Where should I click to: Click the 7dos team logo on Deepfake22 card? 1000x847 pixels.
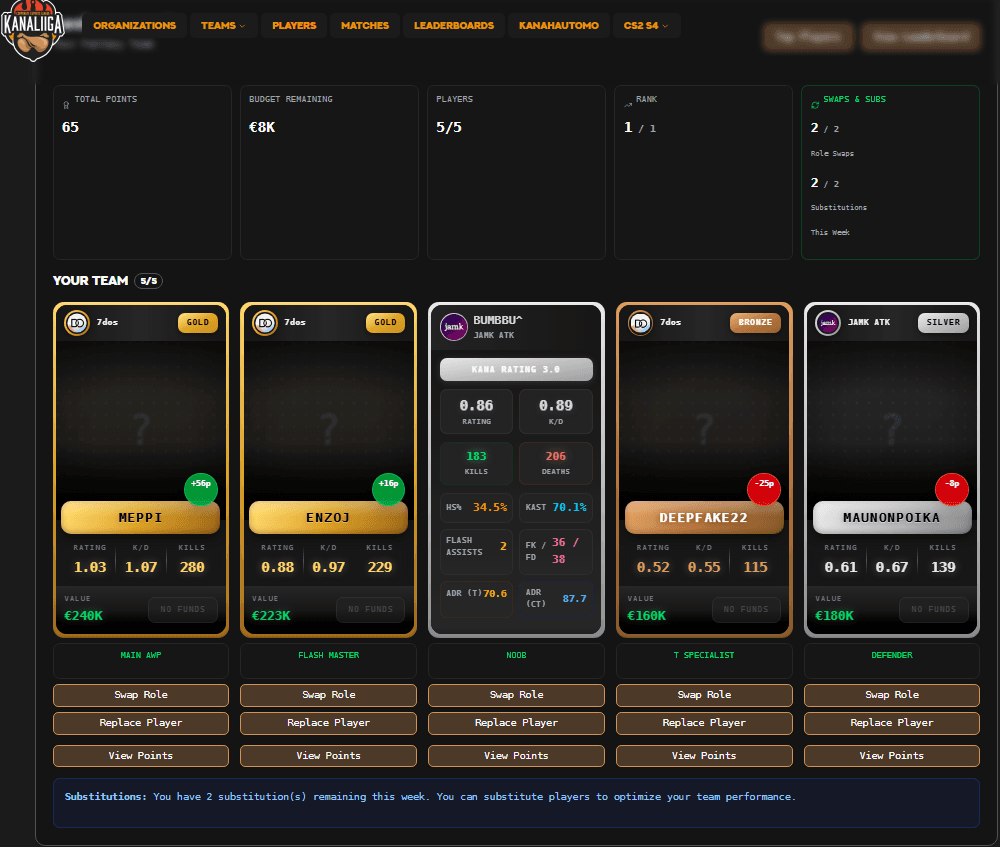(x=640, y=323)
